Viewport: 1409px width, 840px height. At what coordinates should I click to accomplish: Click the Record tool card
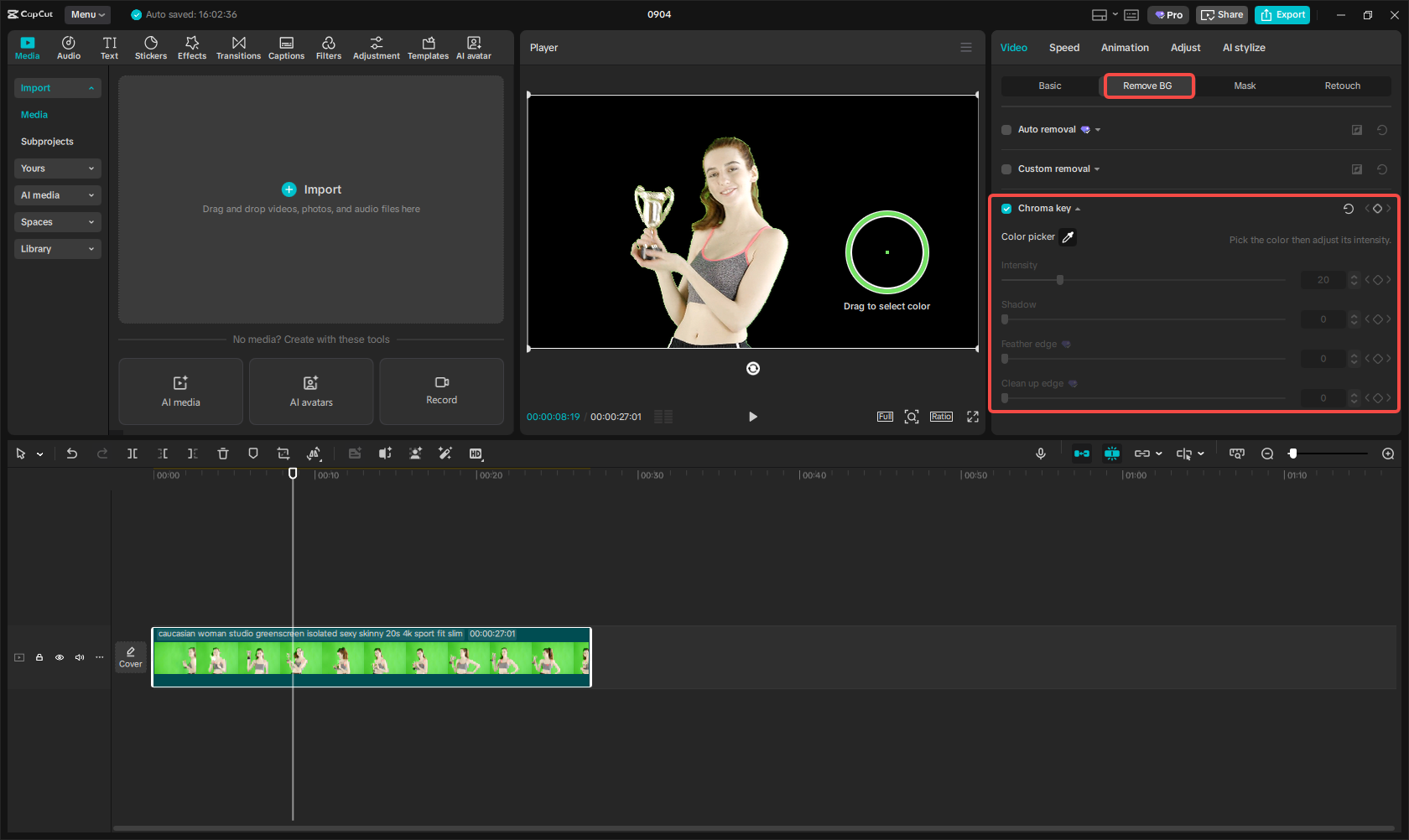(441, 391)
